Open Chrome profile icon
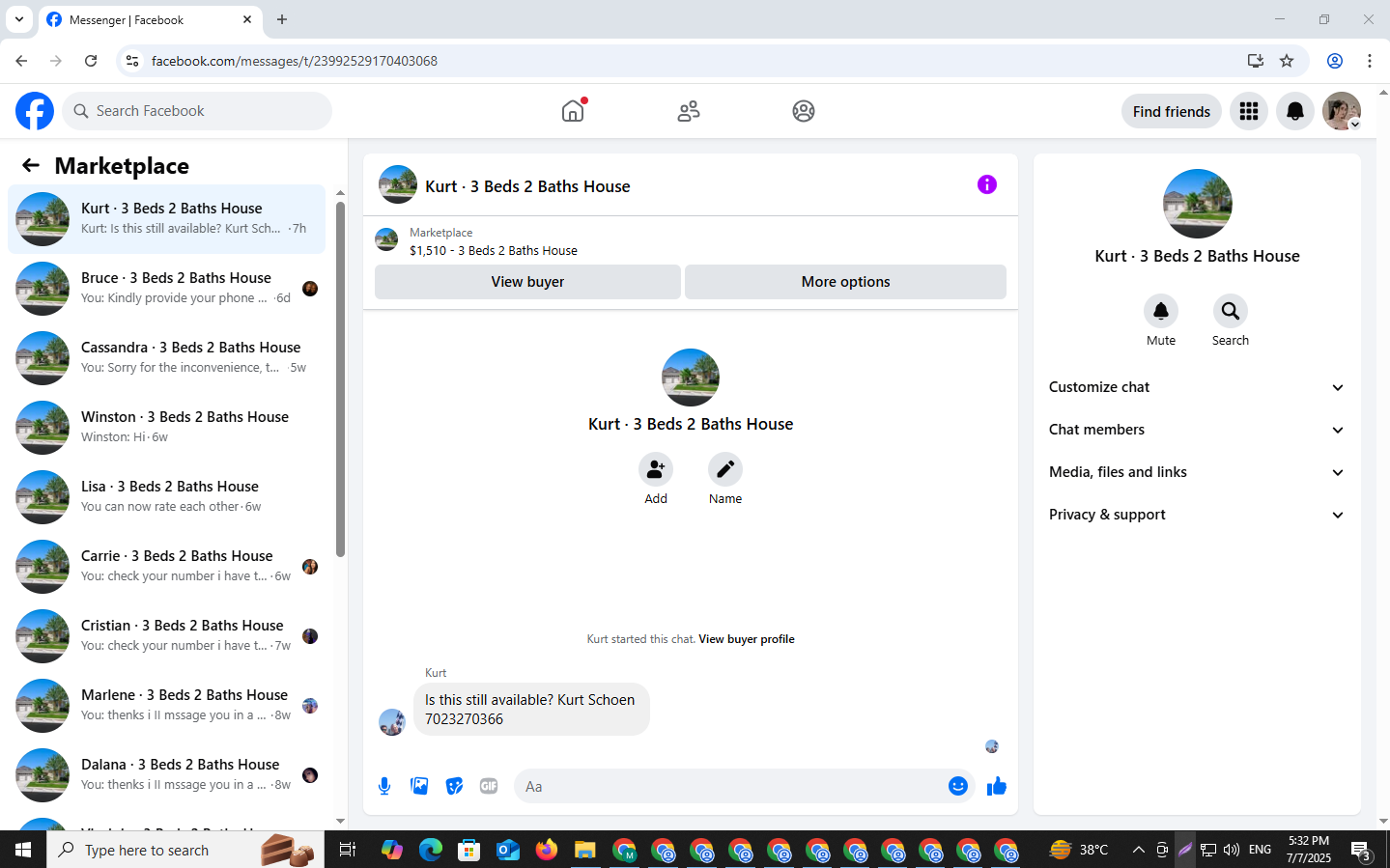 click(1335, 61)
